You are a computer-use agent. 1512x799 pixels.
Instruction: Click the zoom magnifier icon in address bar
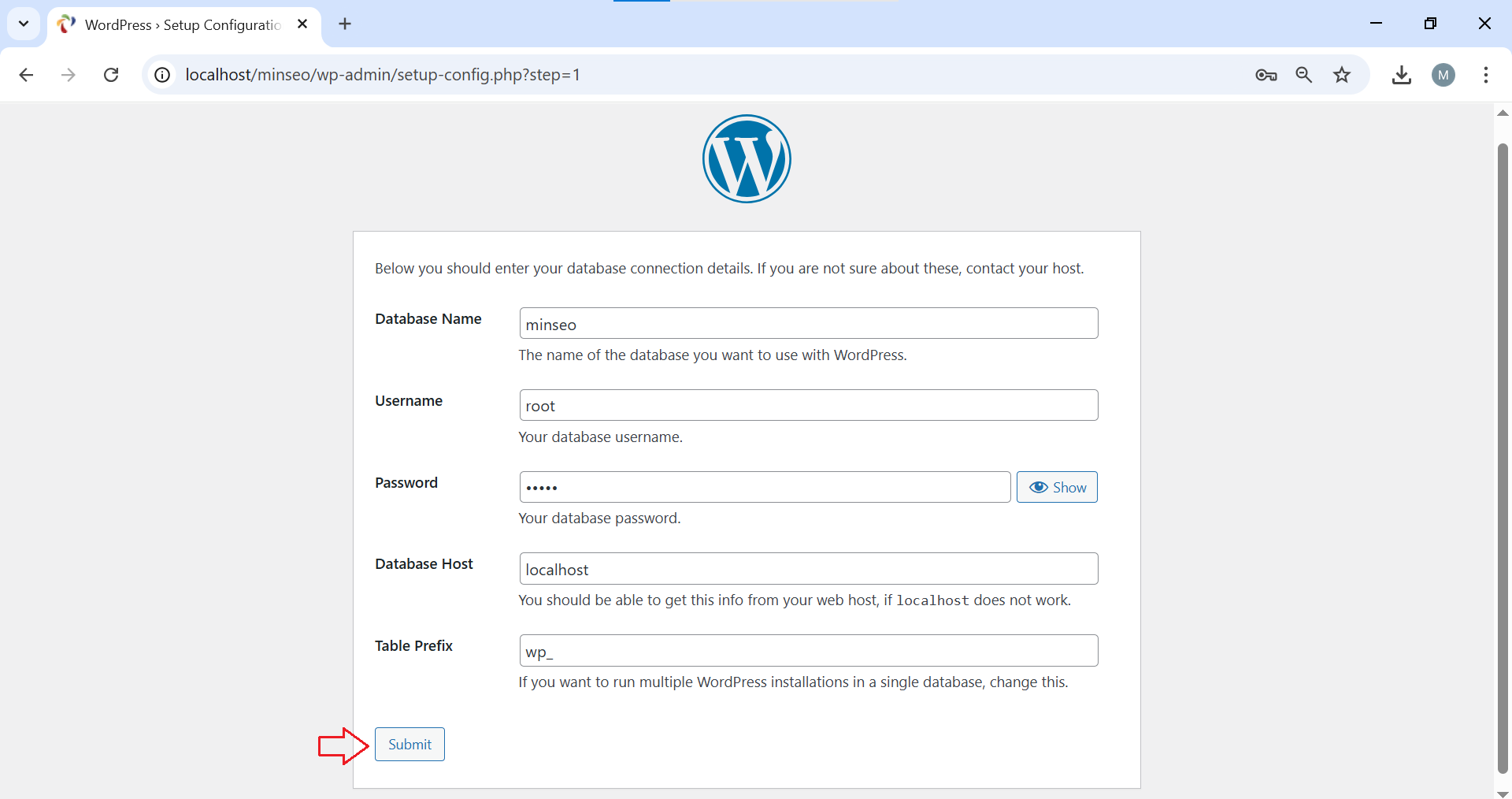pyautogui.click(x=1304, y=75)
